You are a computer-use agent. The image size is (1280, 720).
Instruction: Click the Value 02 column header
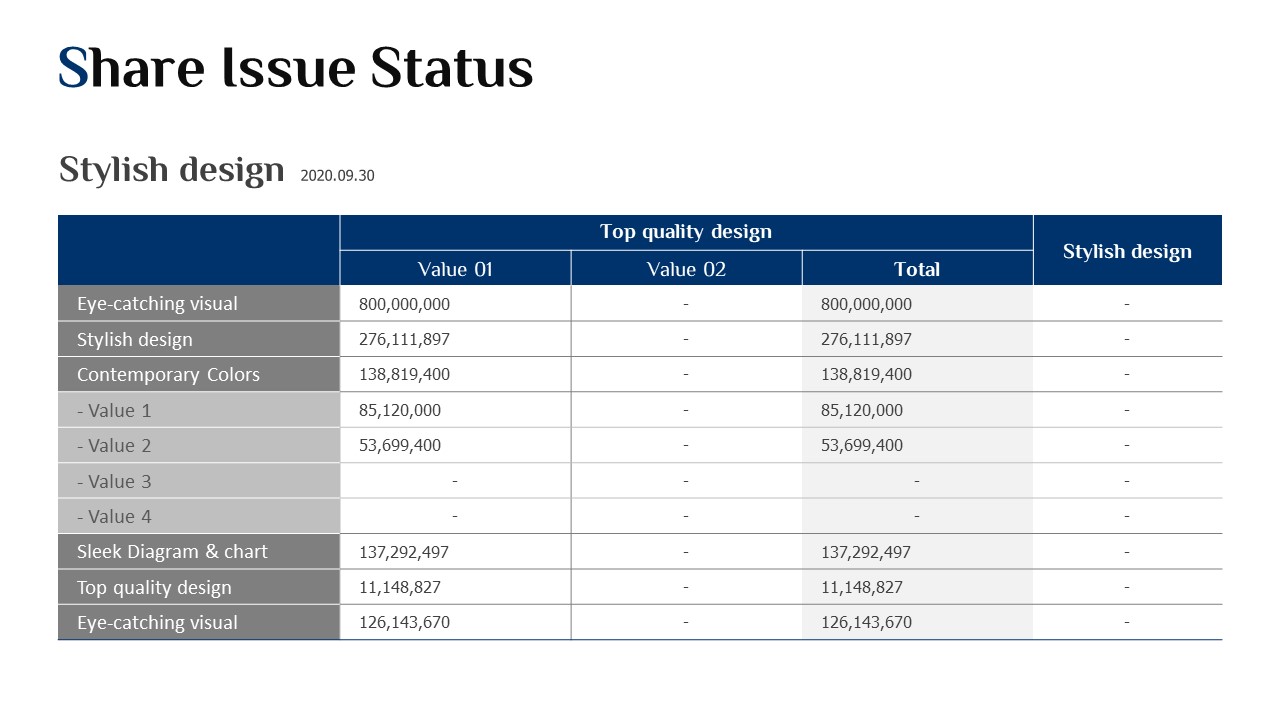tap(686, 268)
